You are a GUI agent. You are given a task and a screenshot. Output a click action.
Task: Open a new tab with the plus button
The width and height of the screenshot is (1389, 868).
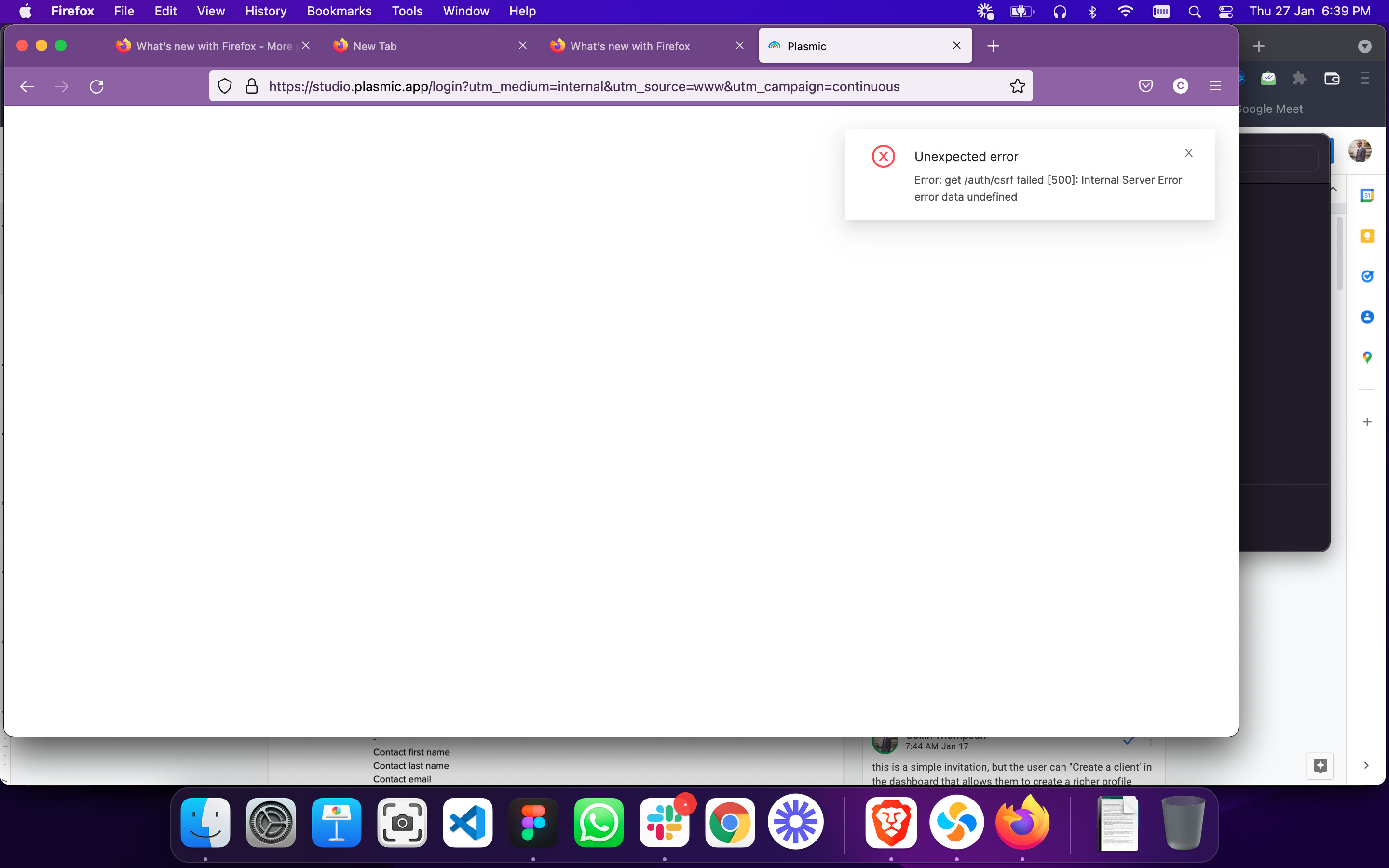[x=993, y=46]
